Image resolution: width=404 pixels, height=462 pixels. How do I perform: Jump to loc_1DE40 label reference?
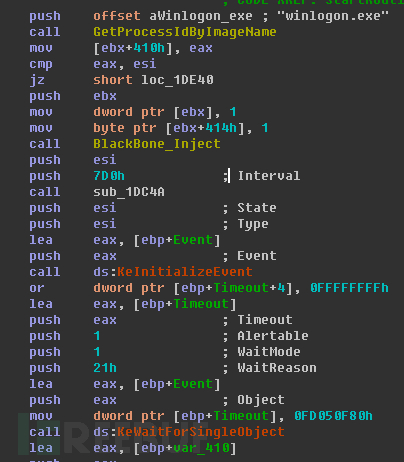pos(177,80)
